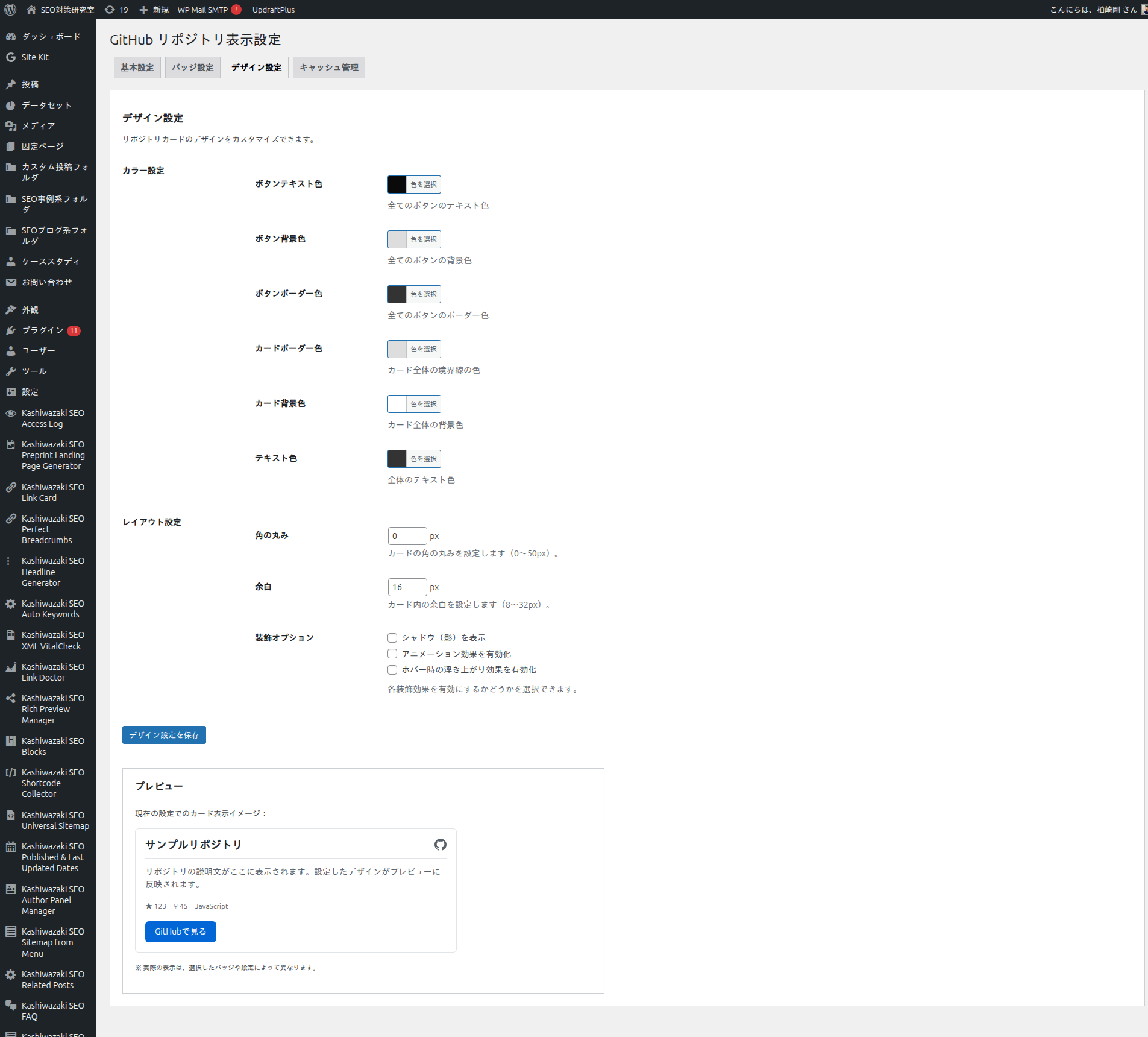Viewport: 1148px width, 1037px height.
Task: Click the プラグイン plug icon in sidebar
Action: pos(11,330)
